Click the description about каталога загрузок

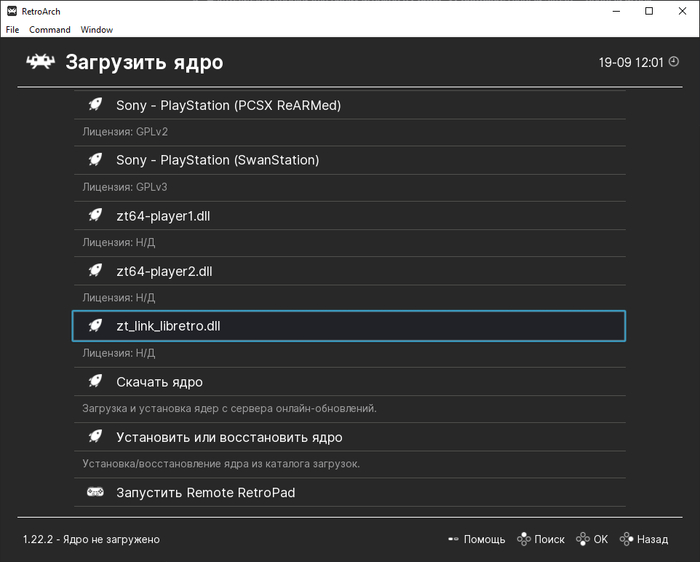click(x=221, y=464)
